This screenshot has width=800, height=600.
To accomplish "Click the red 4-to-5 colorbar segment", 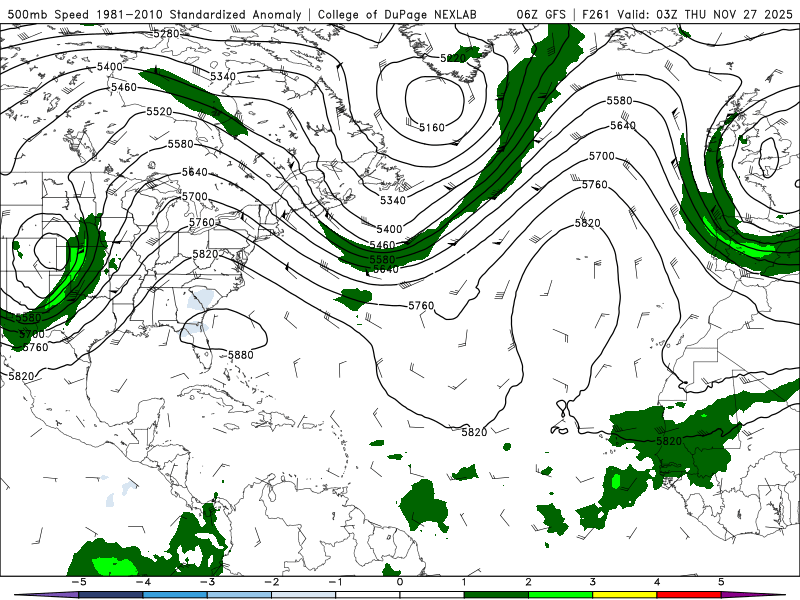I will [689, 595].
